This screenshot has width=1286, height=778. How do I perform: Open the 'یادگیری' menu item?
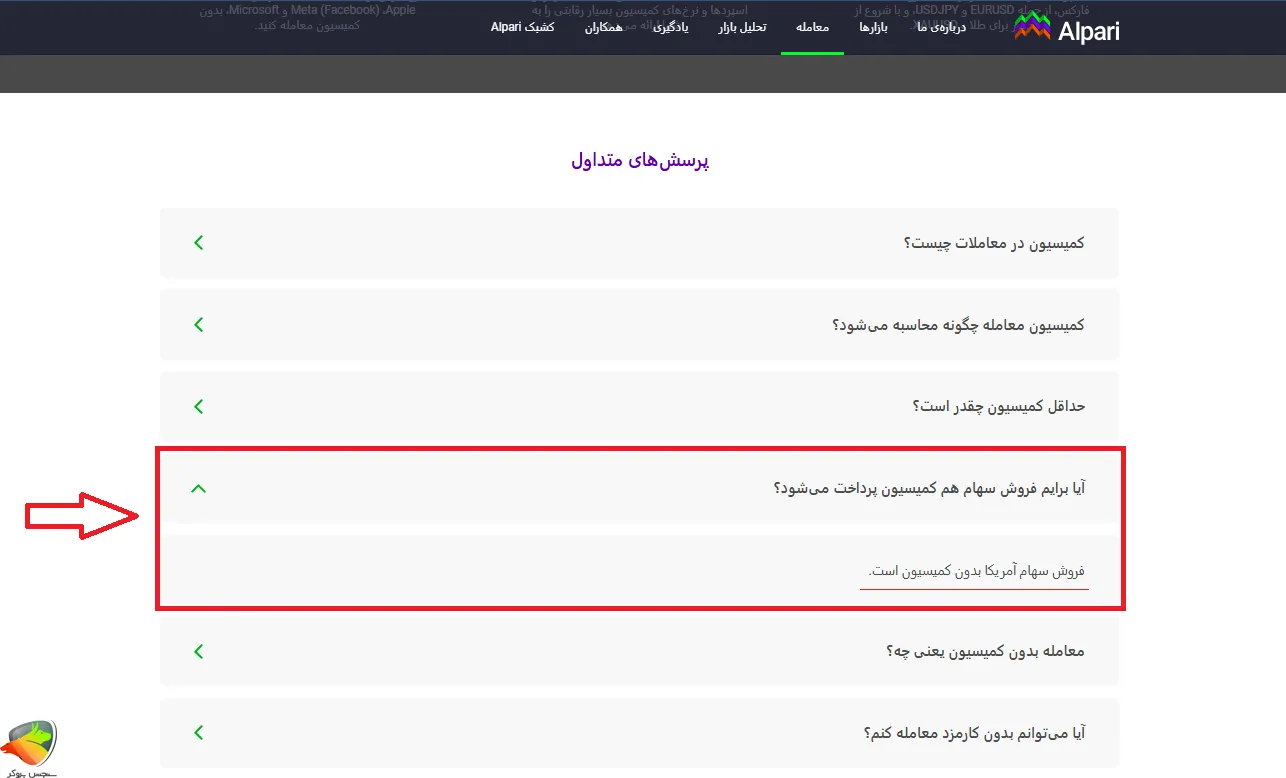[670, 27]
